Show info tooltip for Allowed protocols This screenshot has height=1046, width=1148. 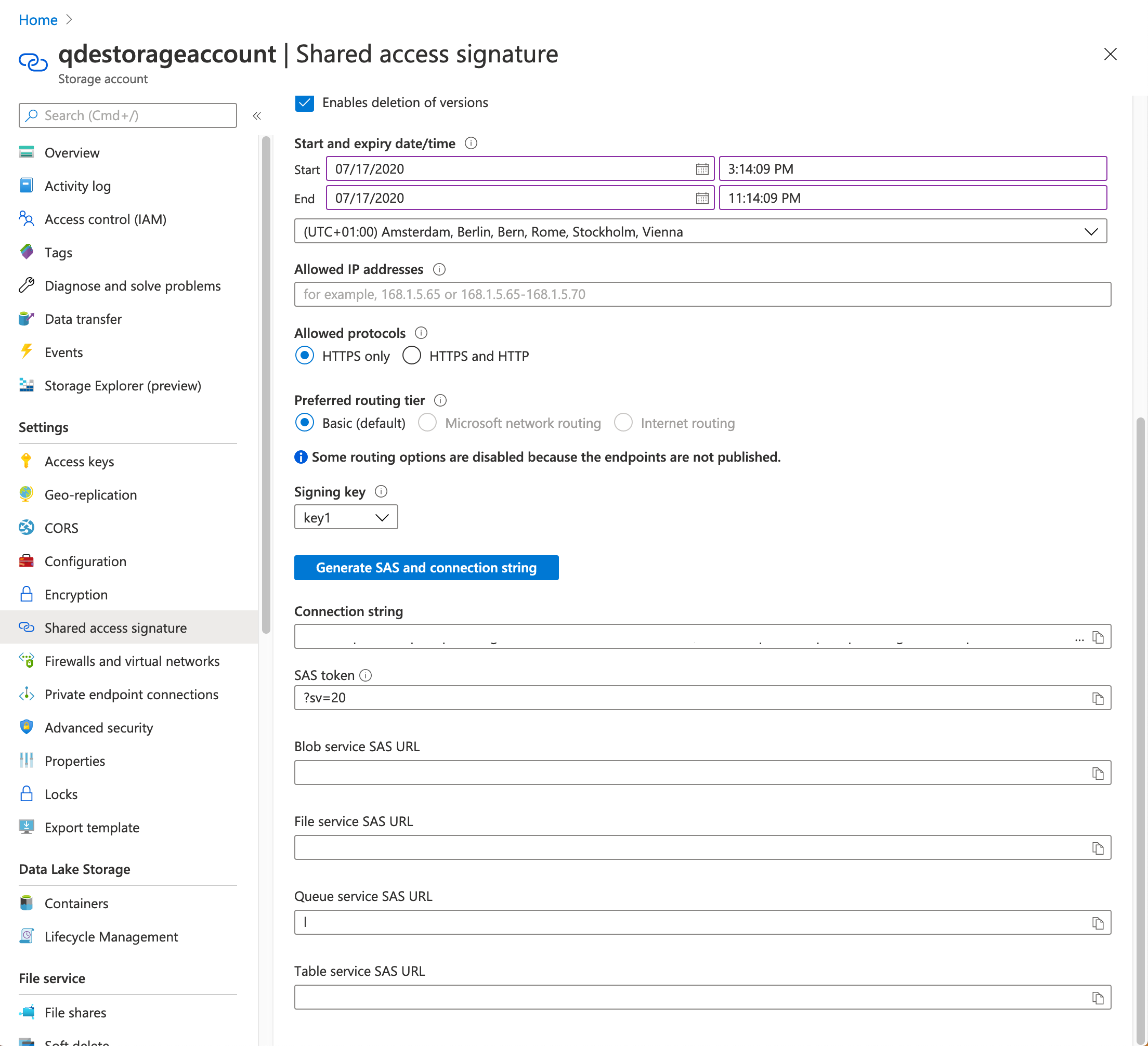tap(421, 333)
